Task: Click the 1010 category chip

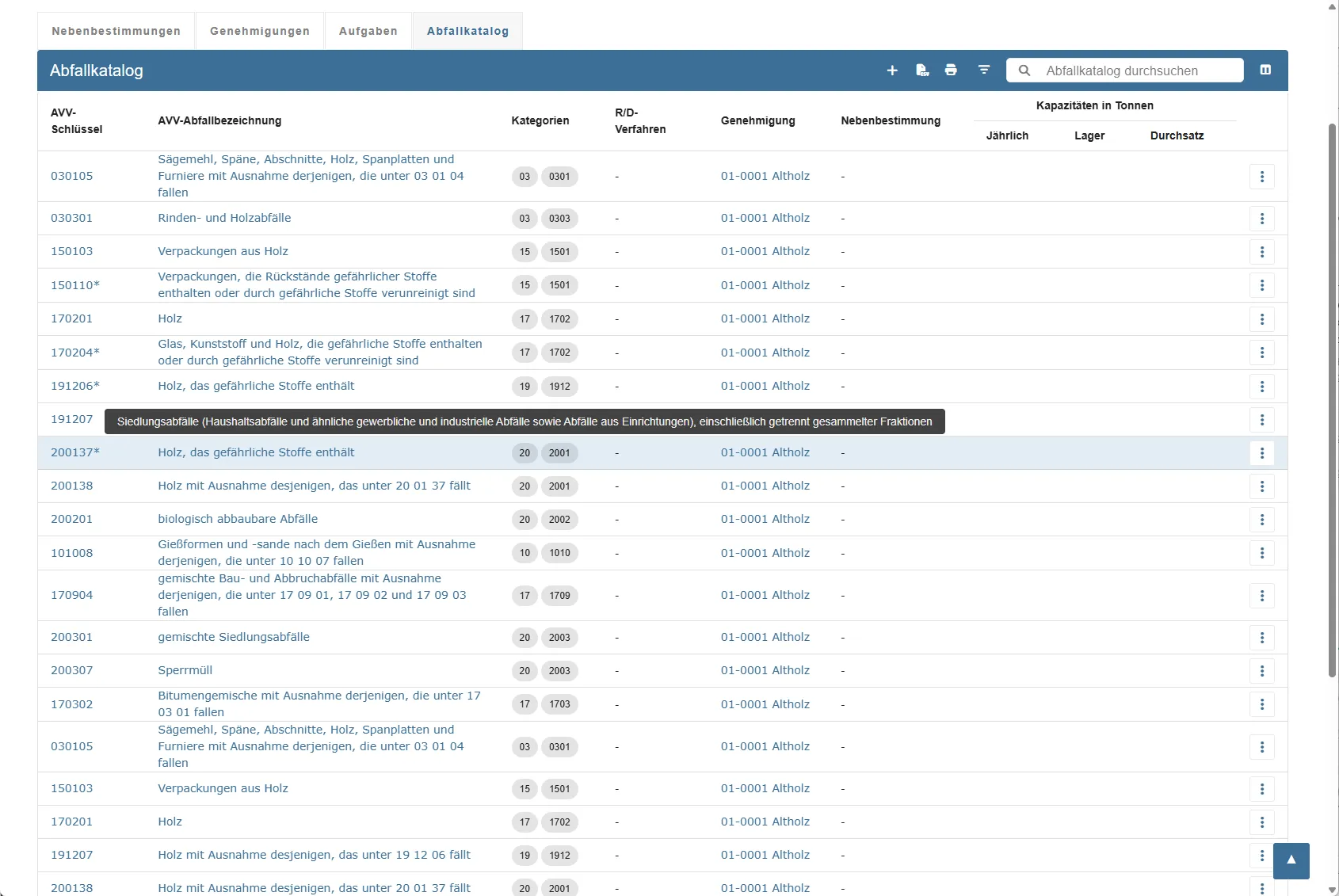Action: (559, 553)
